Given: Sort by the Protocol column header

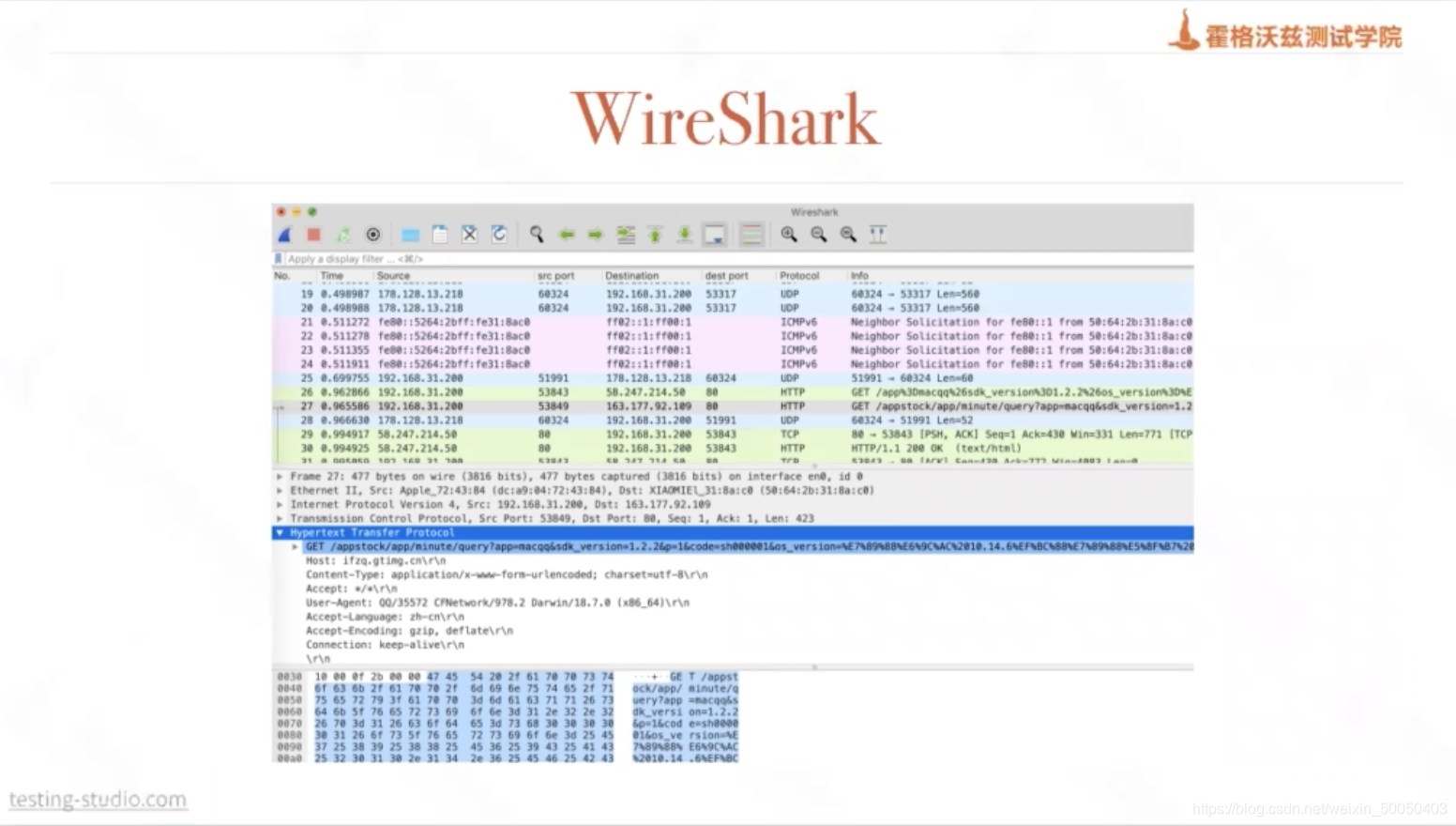Looking at the screenshot, I should coord(799,276).
